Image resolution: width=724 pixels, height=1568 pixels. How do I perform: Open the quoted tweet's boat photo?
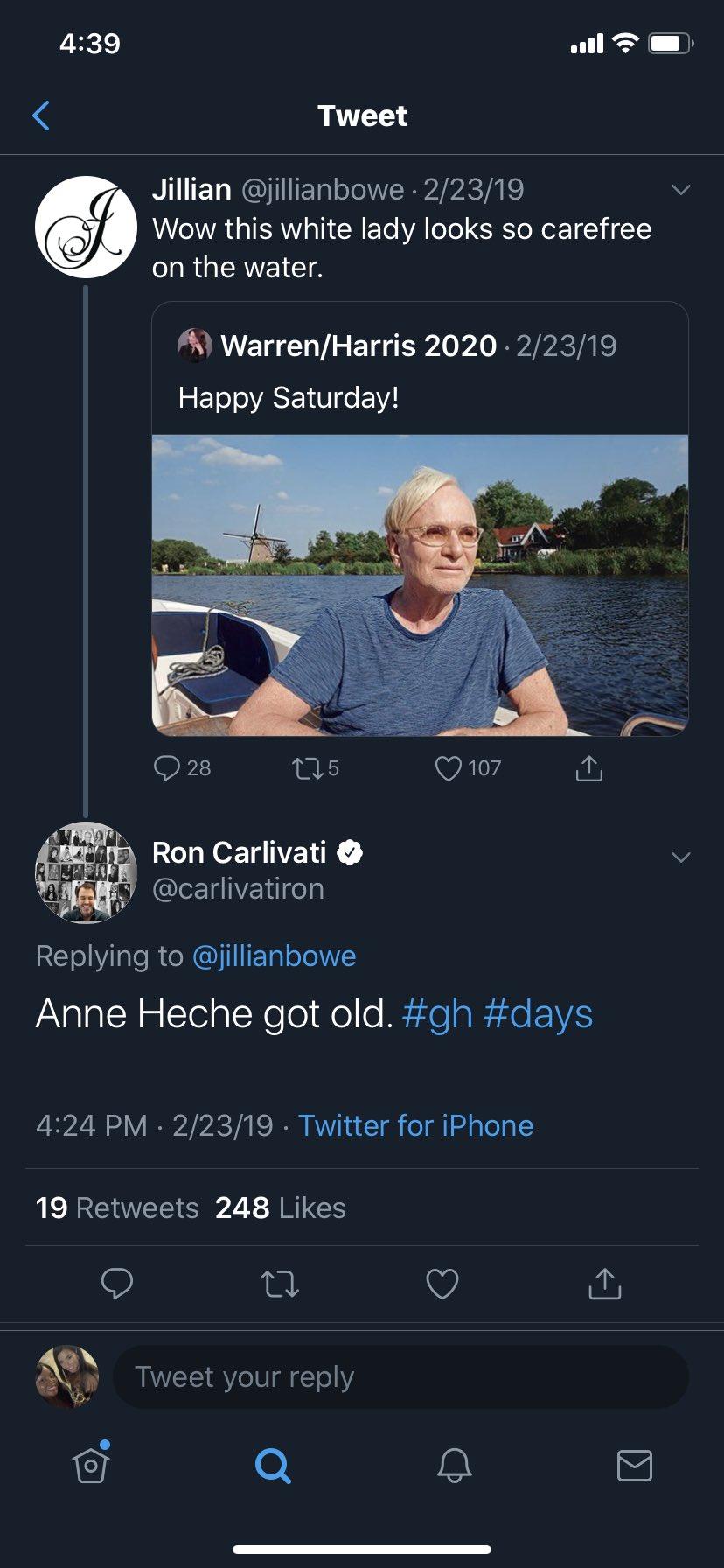[420, 584]
